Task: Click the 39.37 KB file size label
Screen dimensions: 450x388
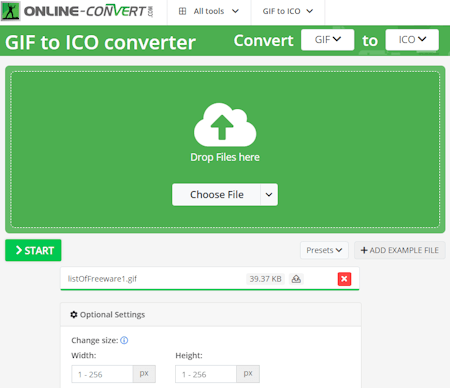Action: (265, 279)
